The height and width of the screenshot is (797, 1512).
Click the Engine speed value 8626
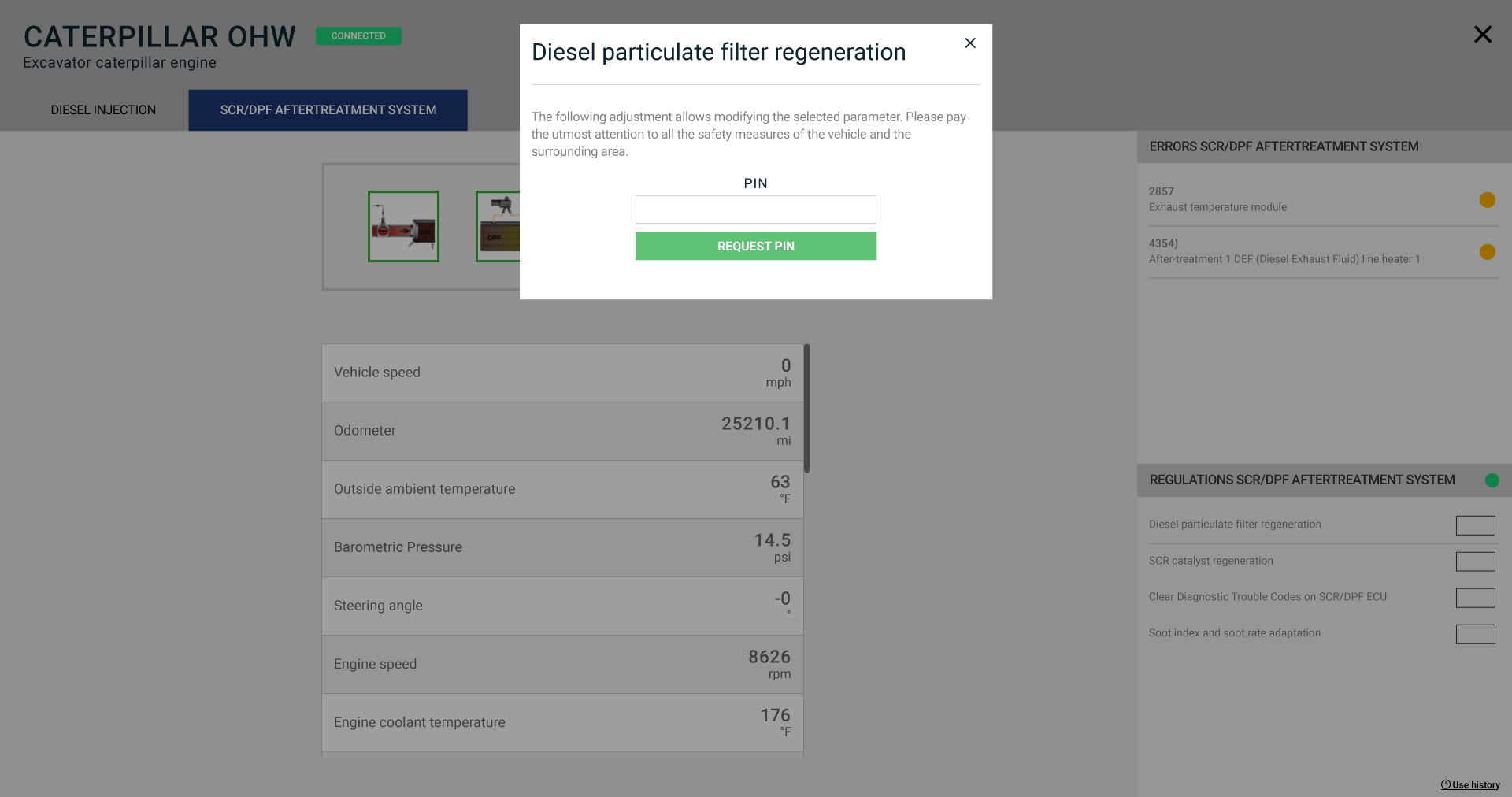pos(769,657)
